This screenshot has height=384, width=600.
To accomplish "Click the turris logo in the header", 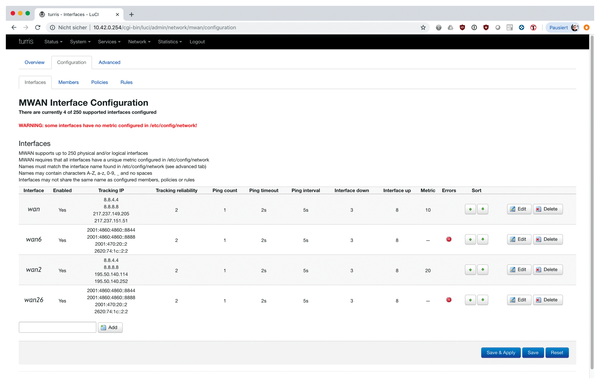I will pos(26,41).
